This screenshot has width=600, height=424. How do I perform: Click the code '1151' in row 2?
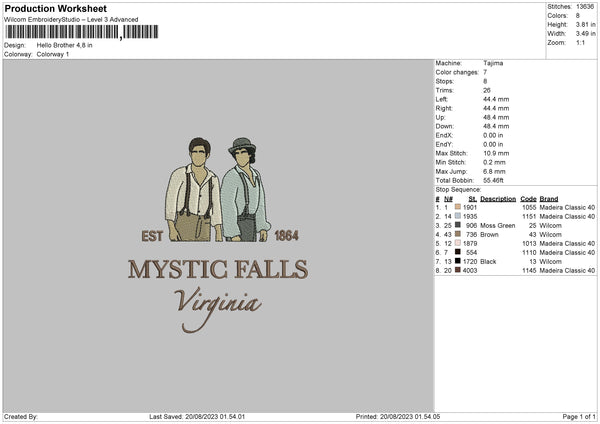point(529,217)
